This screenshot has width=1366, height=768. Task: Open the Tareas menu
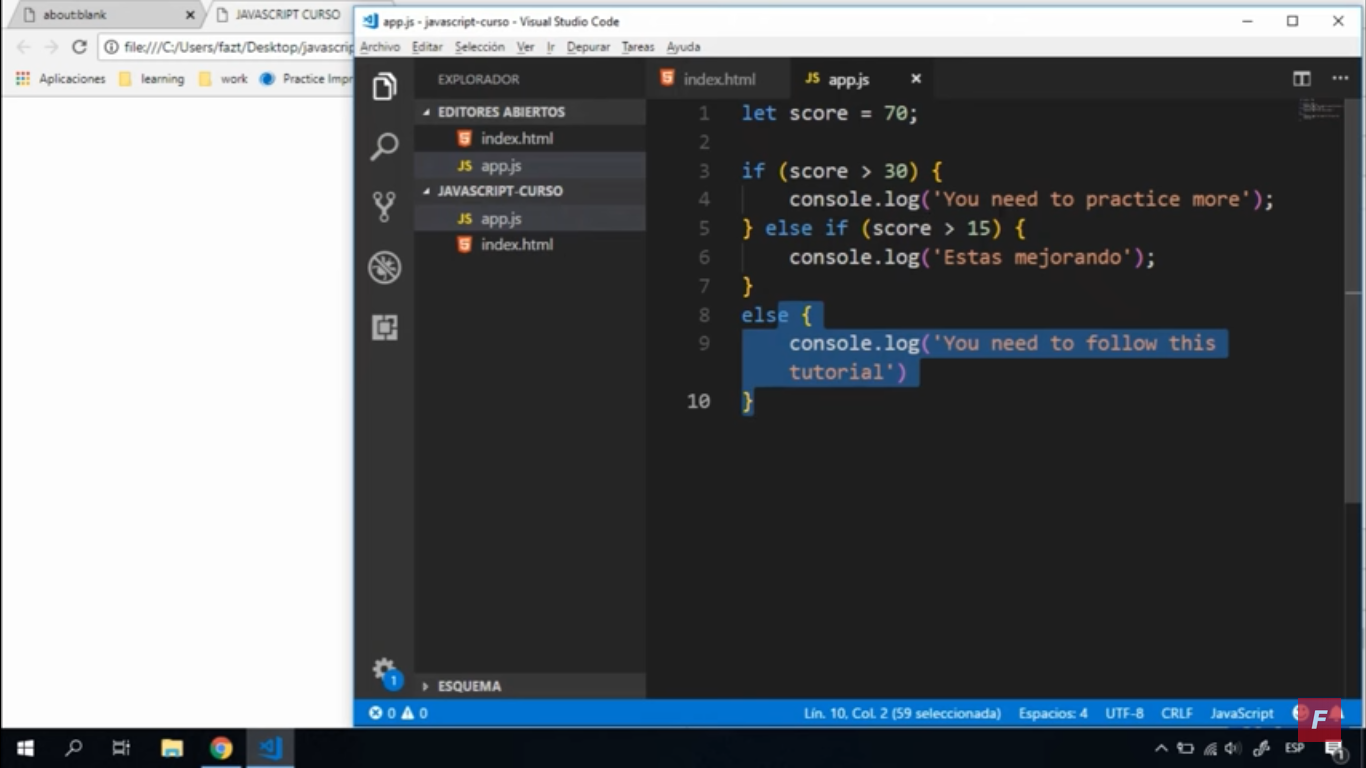pos(638,47)
